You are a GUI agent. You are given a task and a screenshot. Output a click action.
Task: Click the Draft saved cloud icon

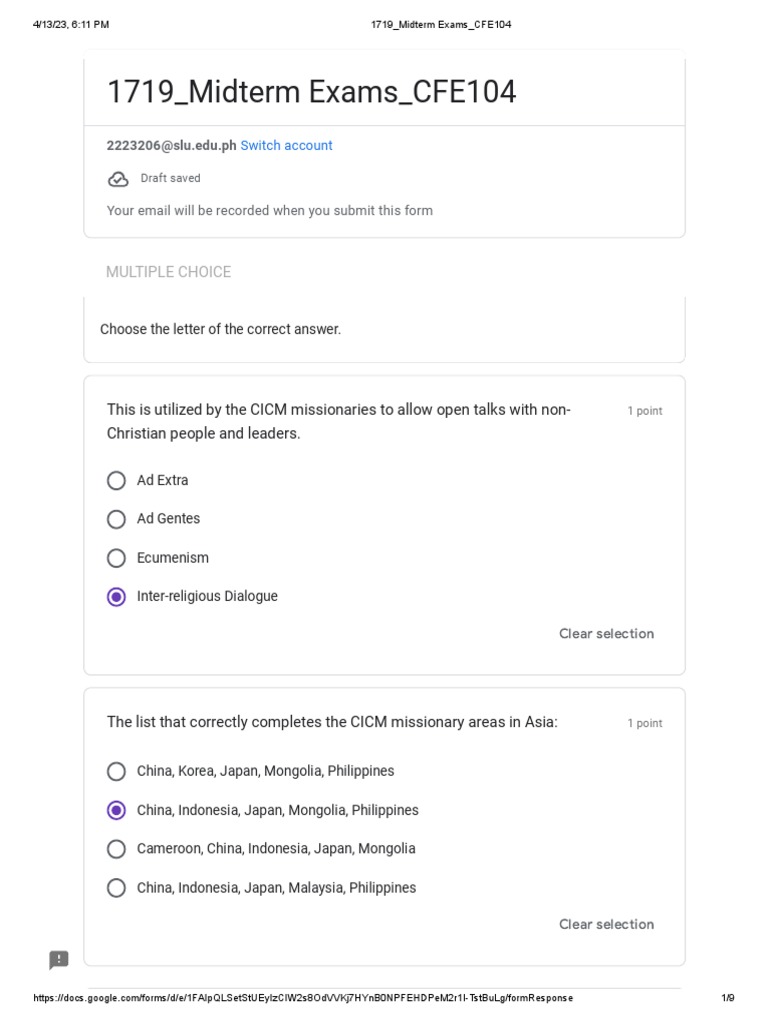[x=118, y=179]
